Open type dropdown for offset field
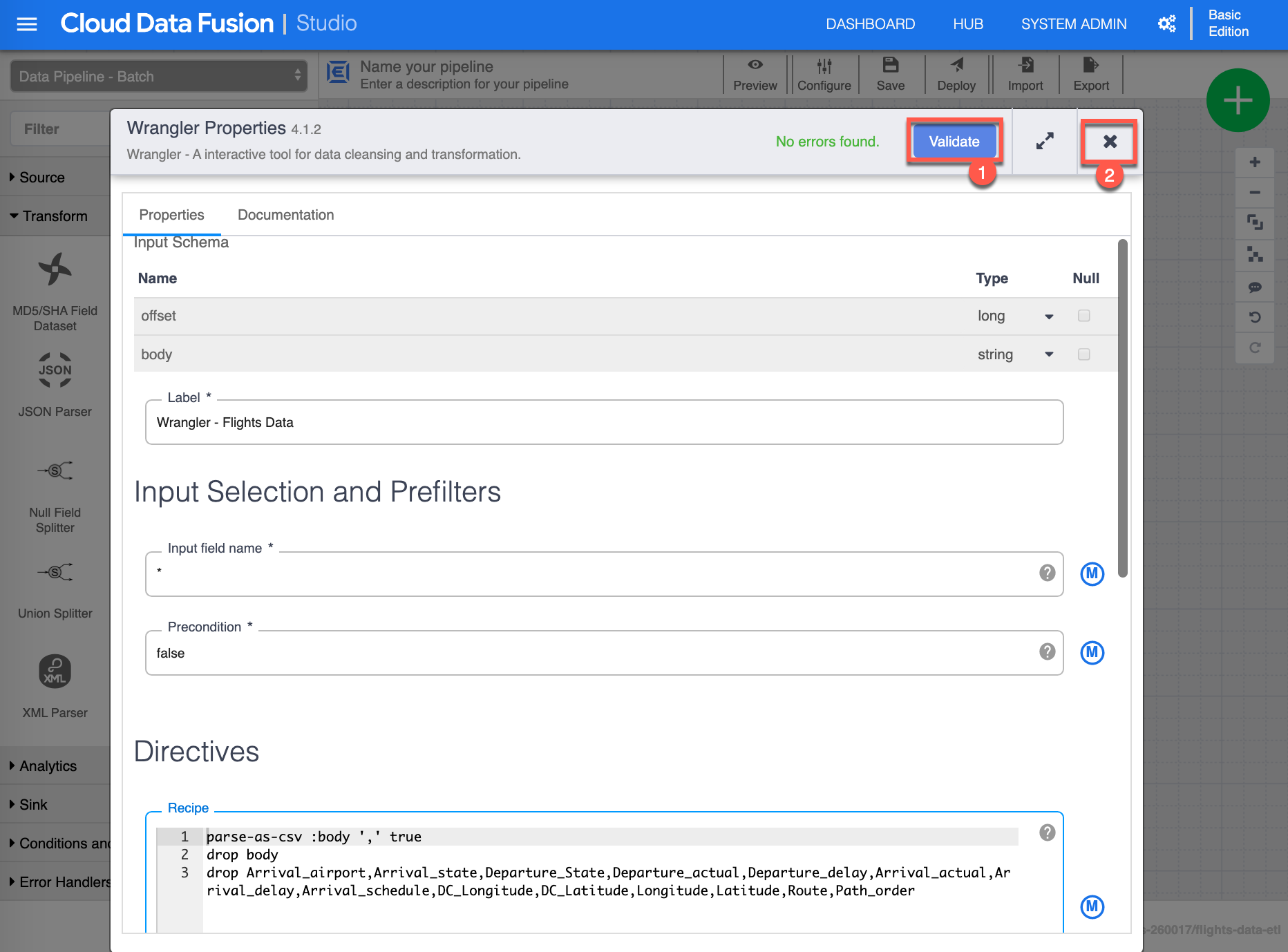The height and width of the screenshot is (952, 1288). click(x=1048, y=316)
